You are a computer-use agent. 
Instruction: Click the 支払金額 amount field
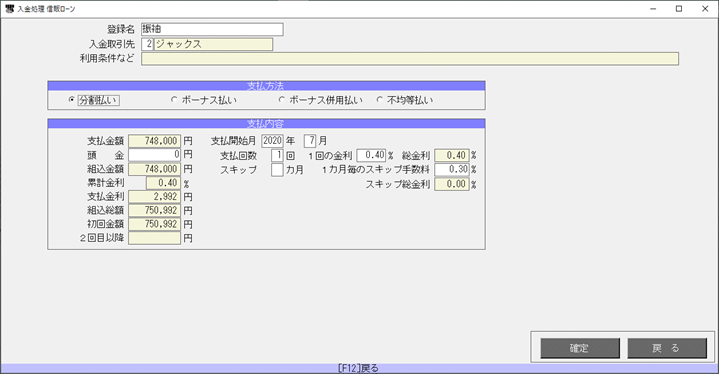(x=155, y=141)
